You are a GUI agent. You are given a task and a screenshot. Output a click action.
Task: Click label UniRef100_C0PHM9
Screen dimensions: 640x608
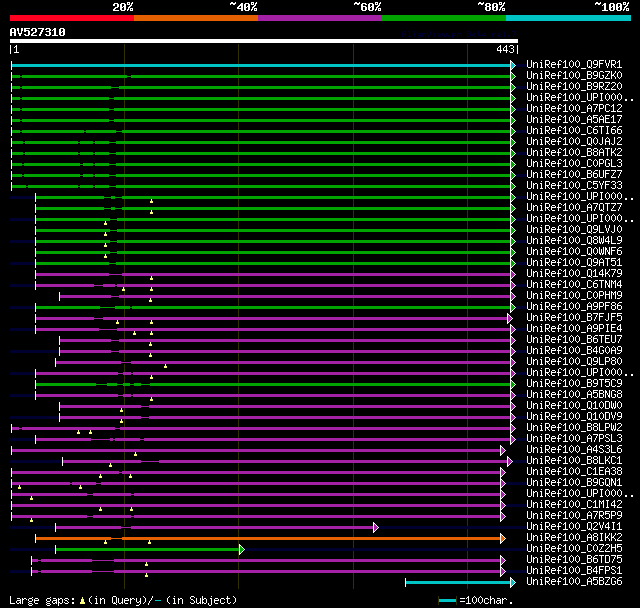[x=574, y=296]
